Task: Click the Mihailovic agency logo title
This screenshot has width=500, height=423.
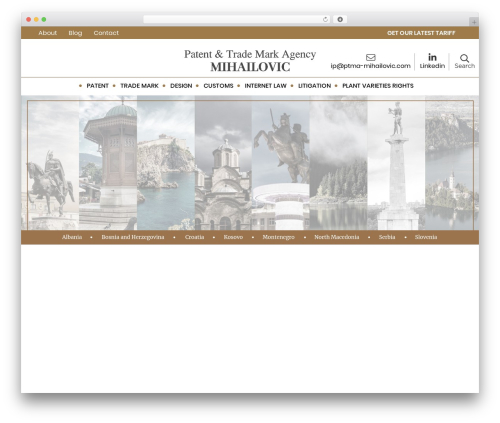Action: (x=250, y=60)
